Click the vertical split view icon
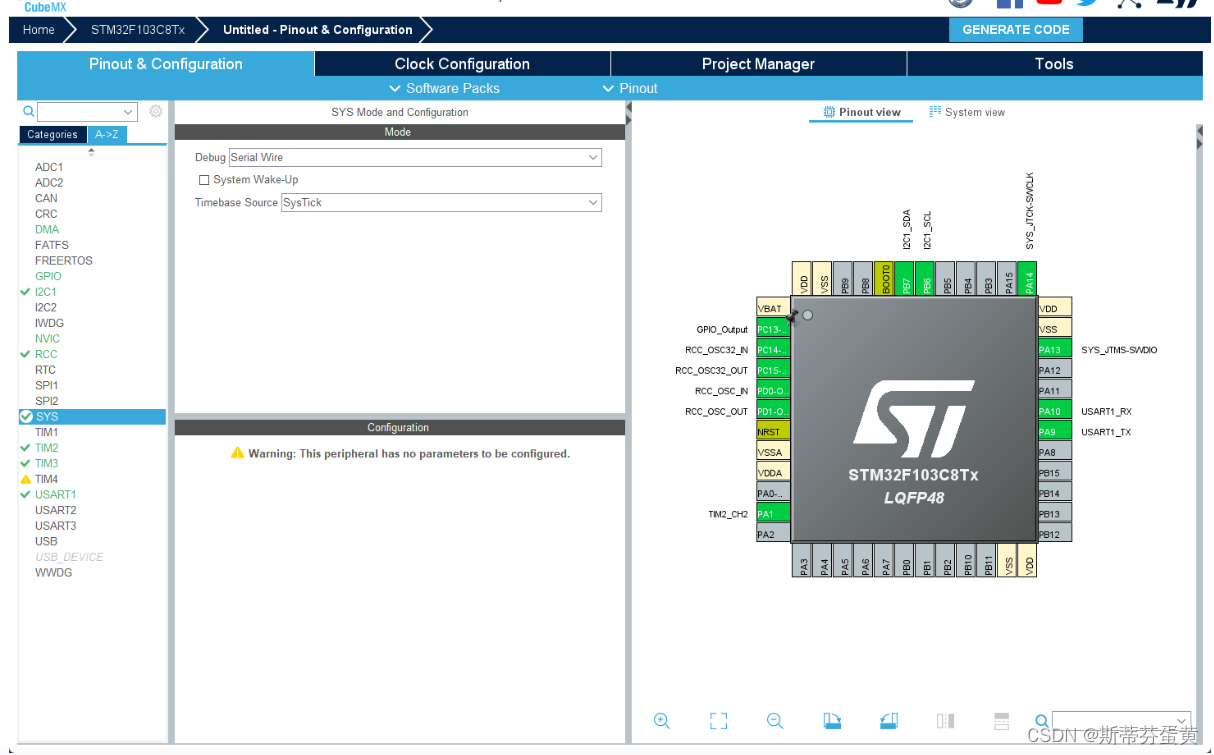 [945, 720]
